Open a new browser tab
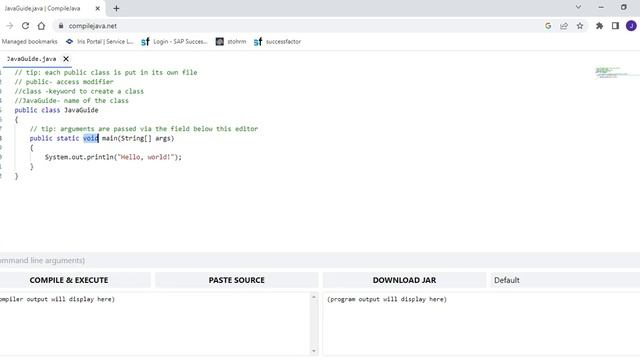640x360 pixels. 116,8
